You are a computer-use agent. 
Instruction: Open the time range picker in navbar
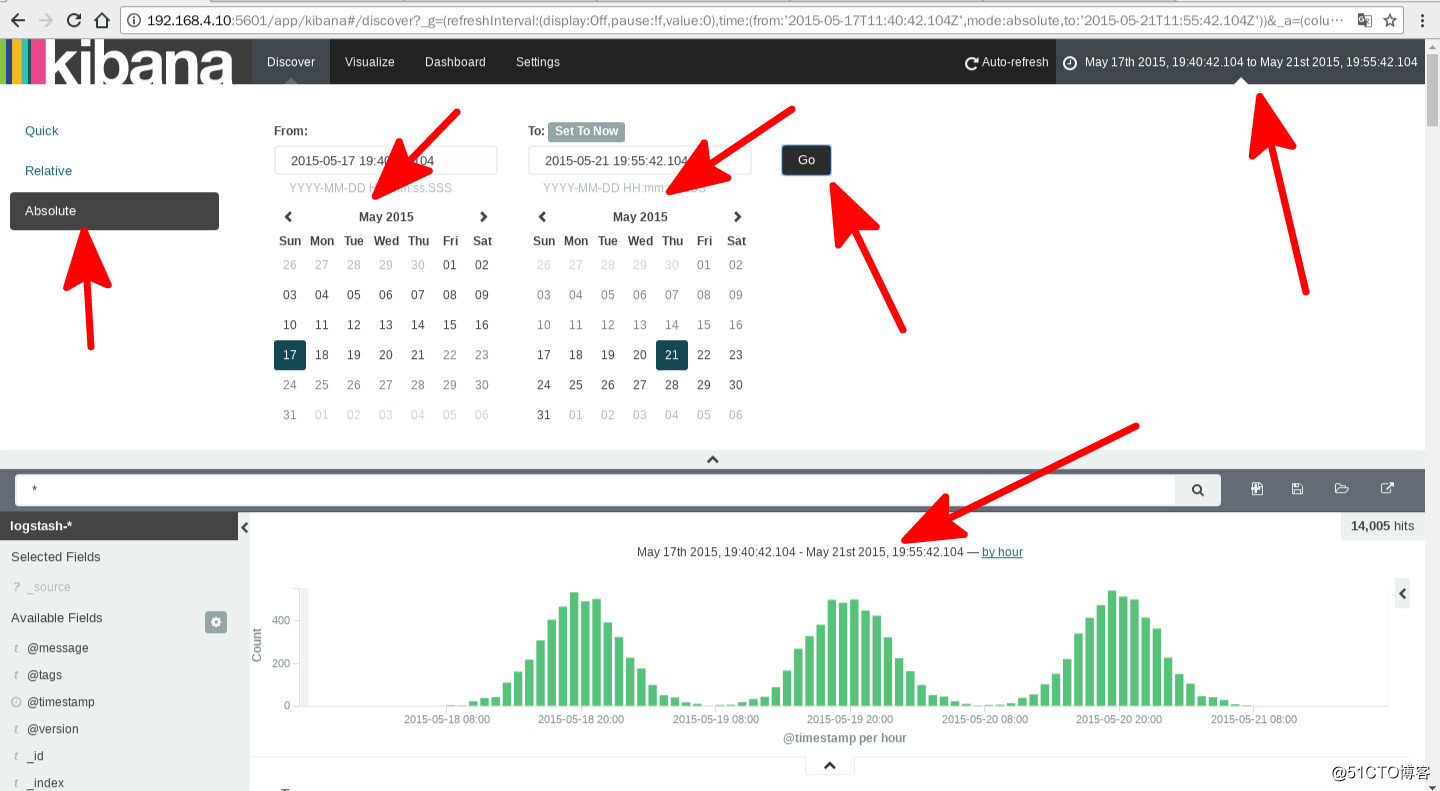[x=1240, y=62]
